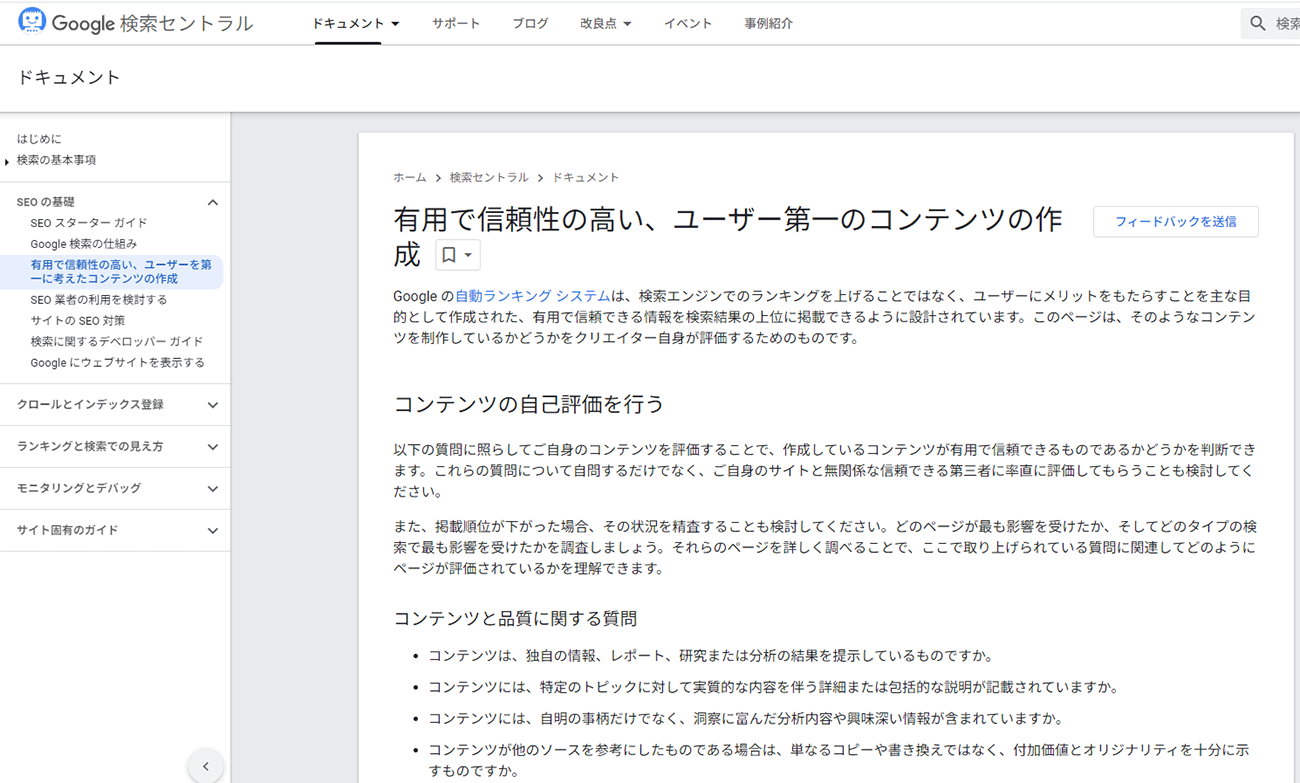Switch to the ブログ tab

pyautogui.click(x=530, y=23)
